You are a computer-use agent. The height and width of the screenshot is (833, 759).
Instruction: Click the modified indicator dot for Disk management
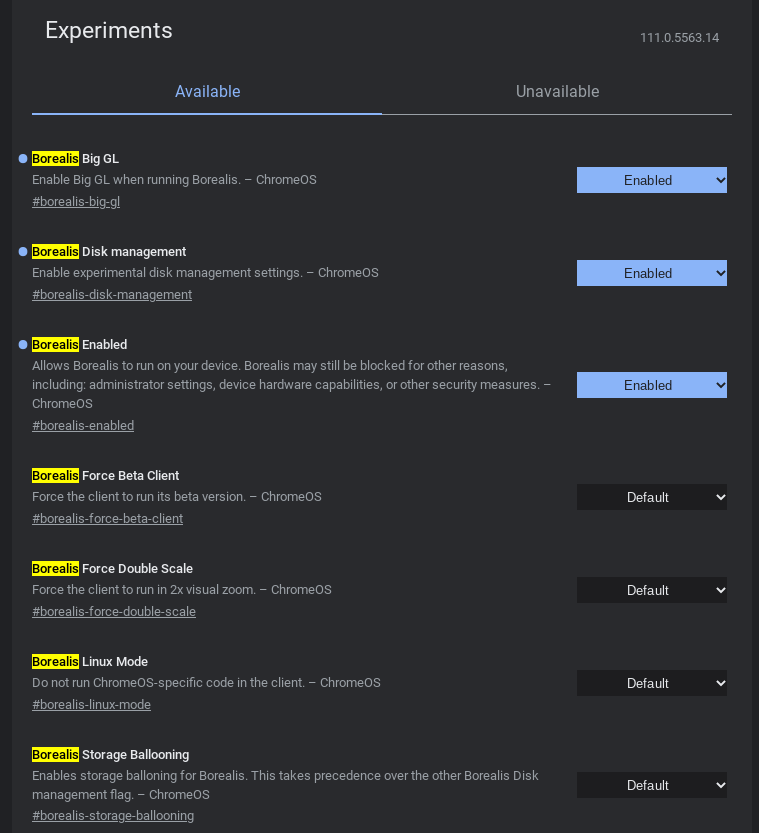23,251
